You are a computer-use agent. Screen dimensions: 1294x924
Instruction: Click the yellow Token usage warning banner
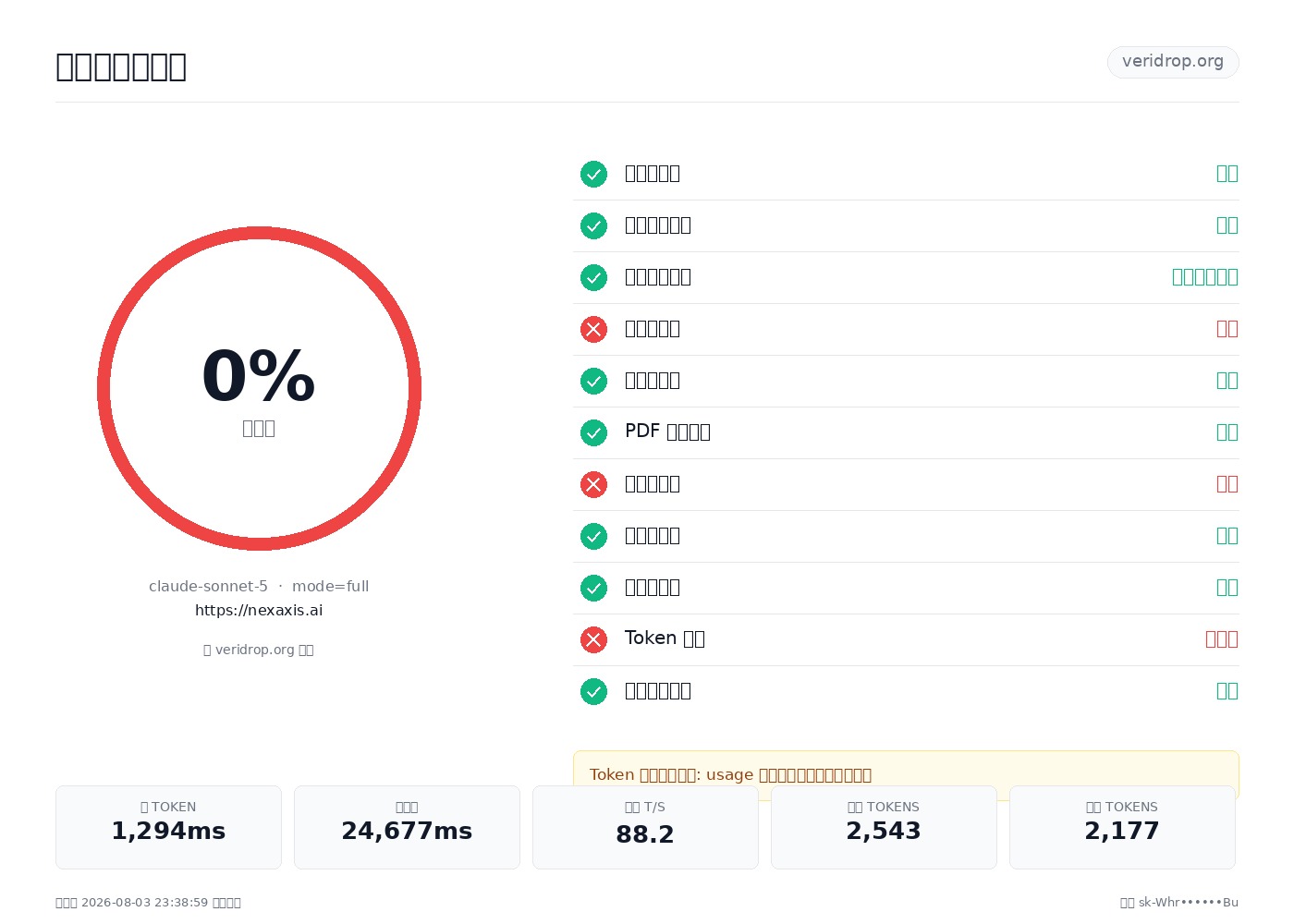[x=906, y=774]
